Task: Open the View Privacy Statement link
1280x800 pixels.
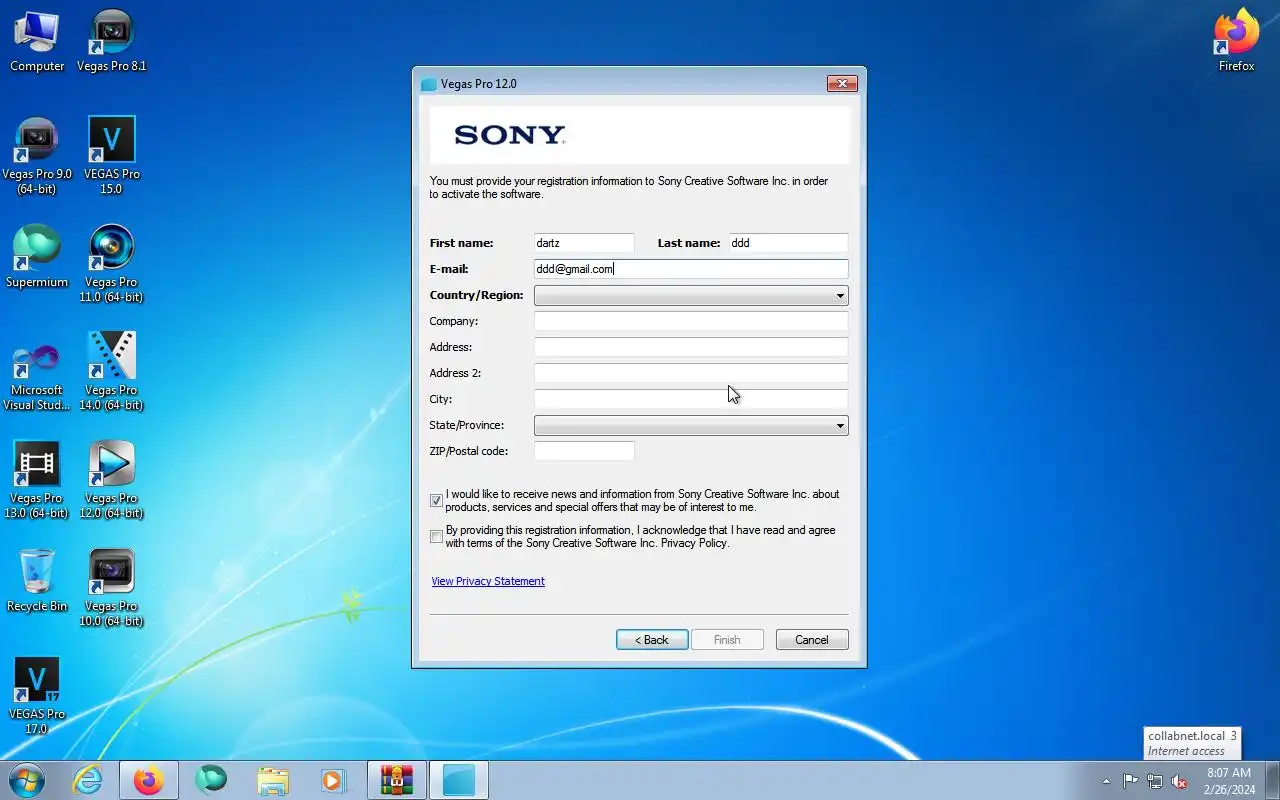Action: click(488, 581)
